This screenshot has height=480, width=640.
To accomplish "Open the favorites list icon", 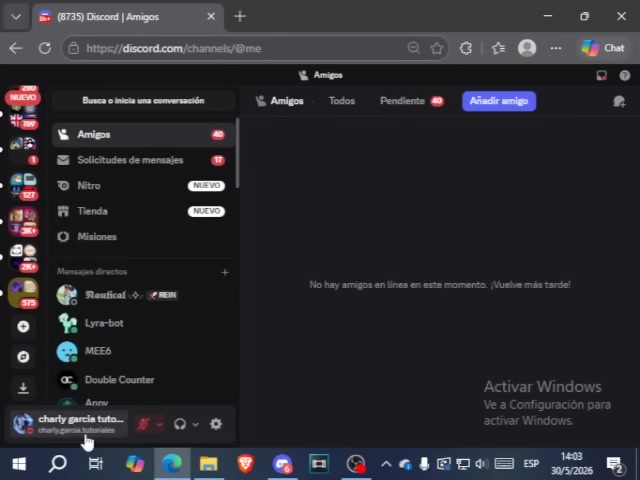I will (x=498, y=49).
